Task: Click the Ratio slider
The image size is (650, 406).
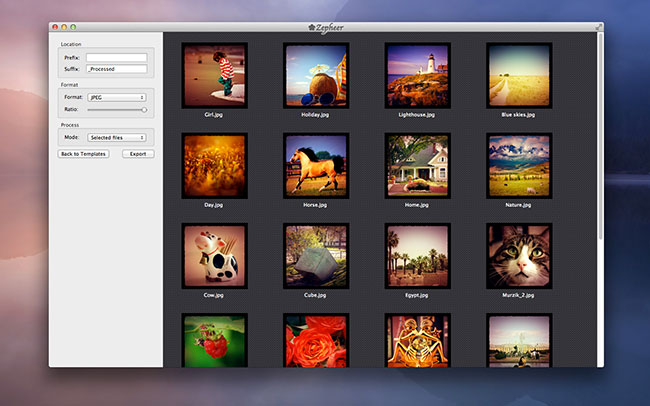Action: coord(116,109)
